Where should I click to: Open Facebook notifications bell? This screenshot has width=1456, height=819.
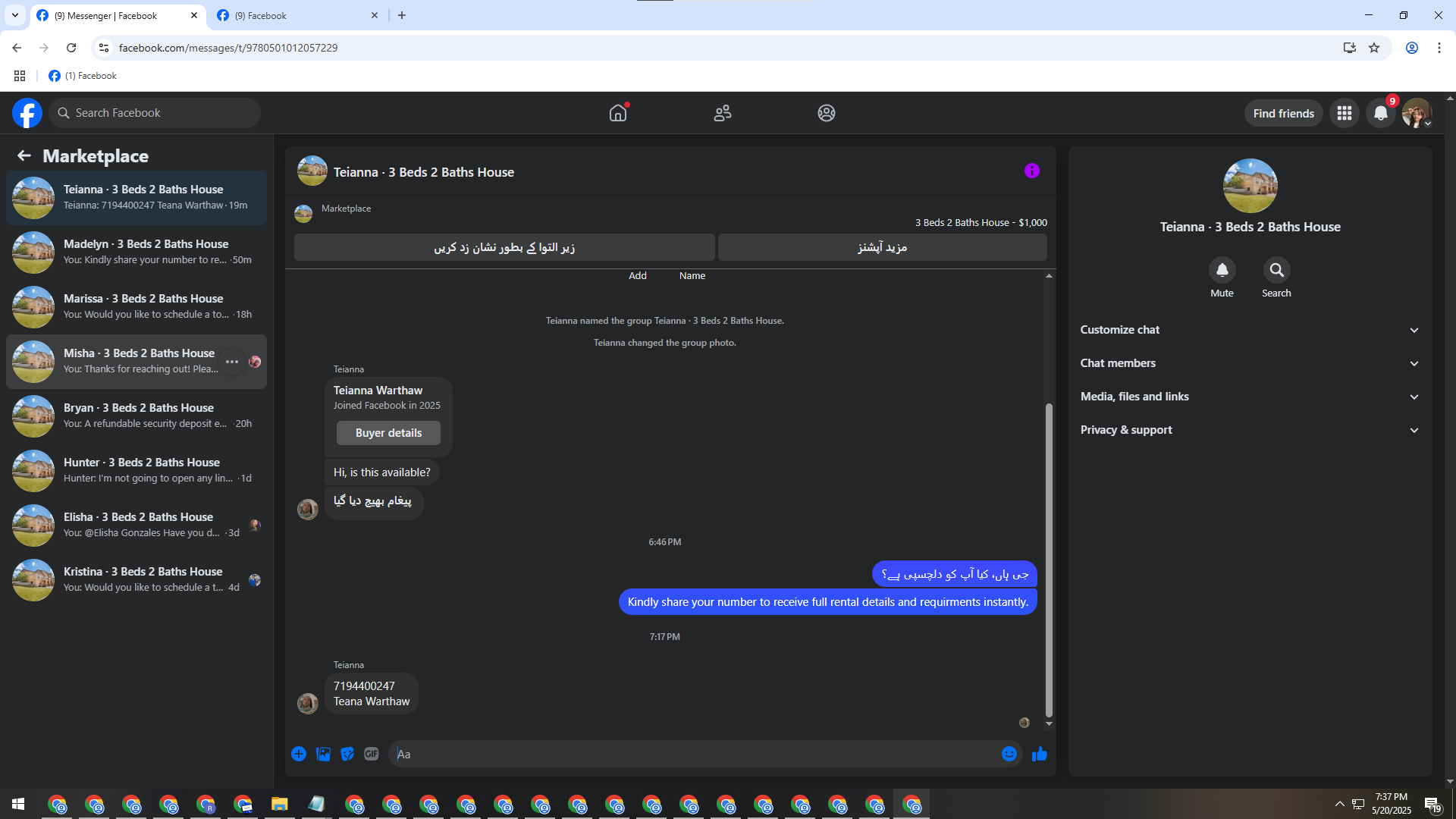[1381, 113]
